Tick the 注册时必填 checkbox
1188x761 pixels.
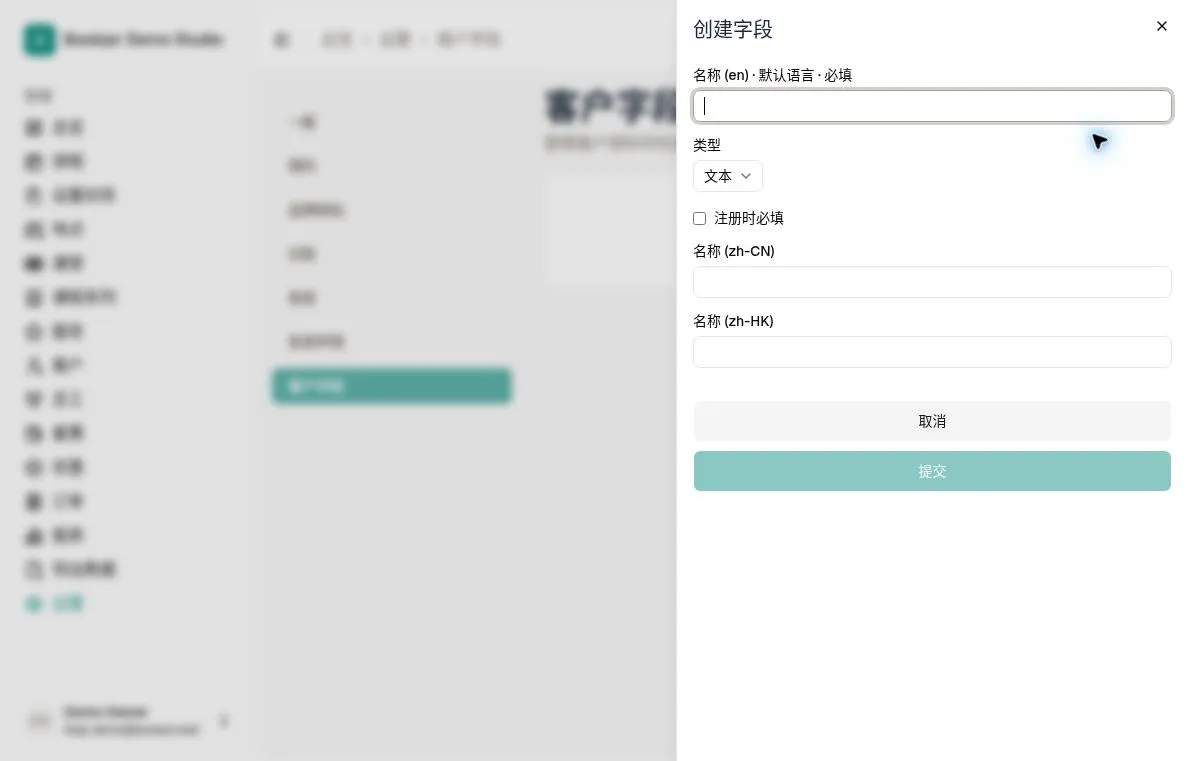pyautogui.click(x=699, y=218)
